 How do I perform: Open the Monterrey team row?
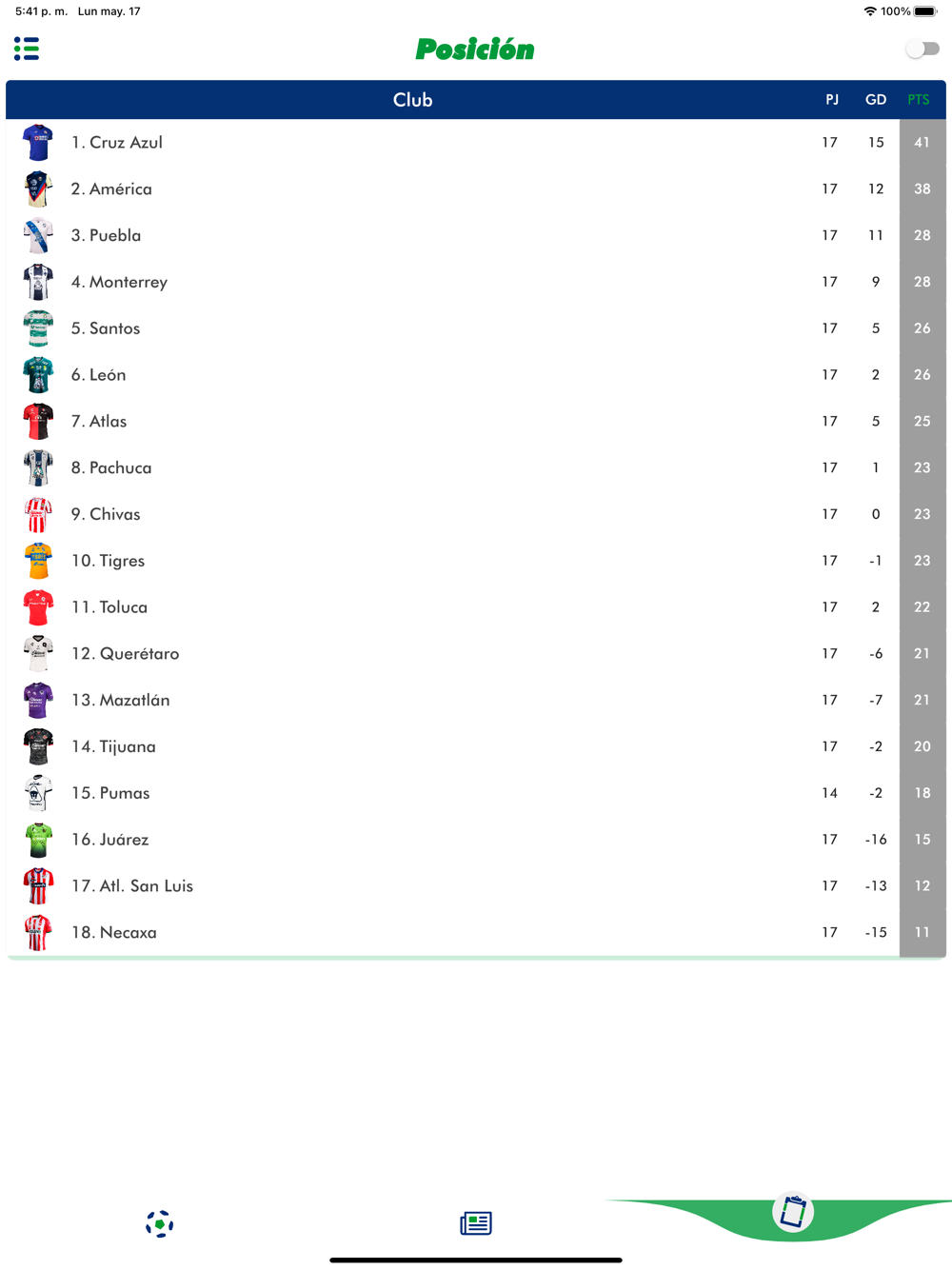(x=129, y=282)
